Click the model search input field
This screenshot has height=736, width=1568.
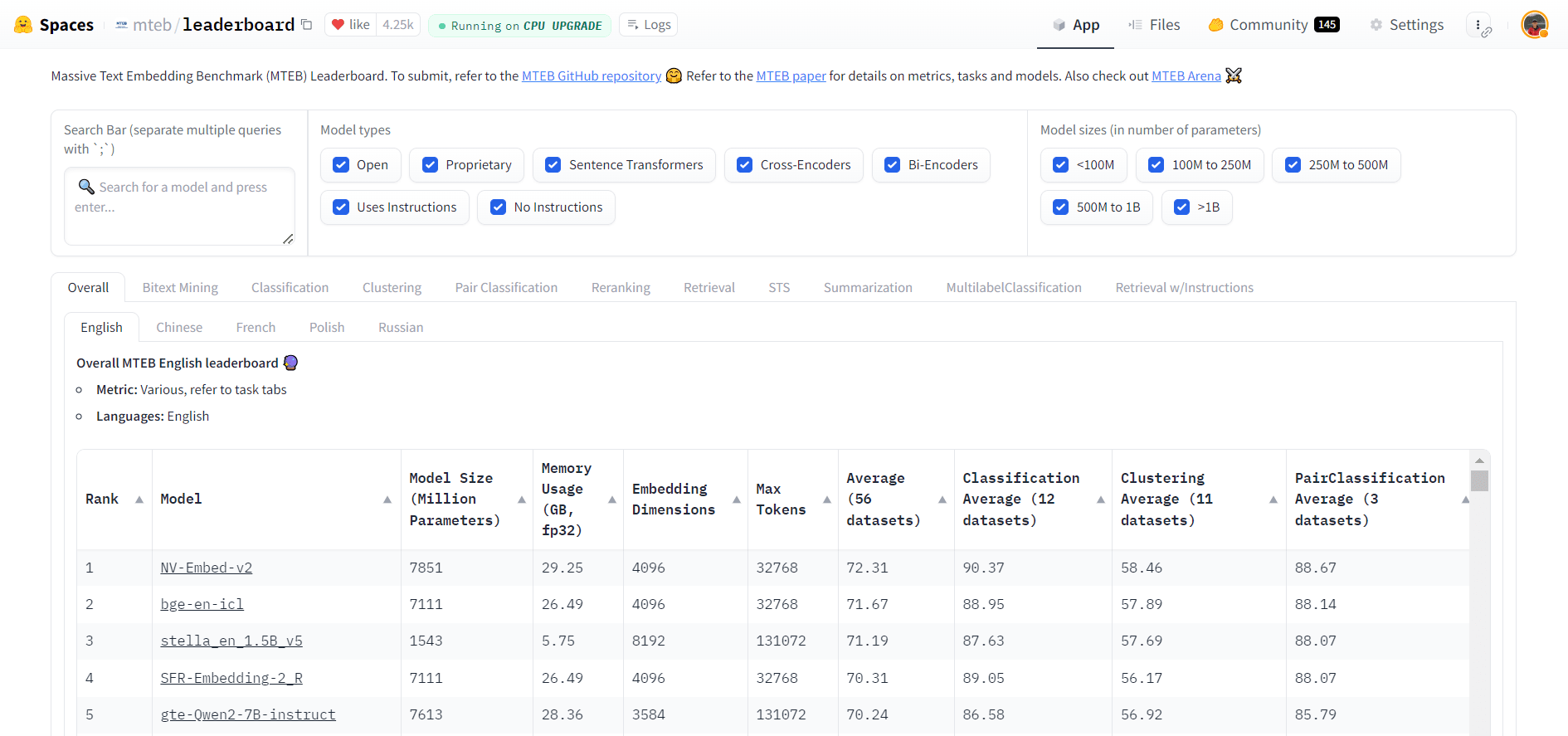point(179,207)
